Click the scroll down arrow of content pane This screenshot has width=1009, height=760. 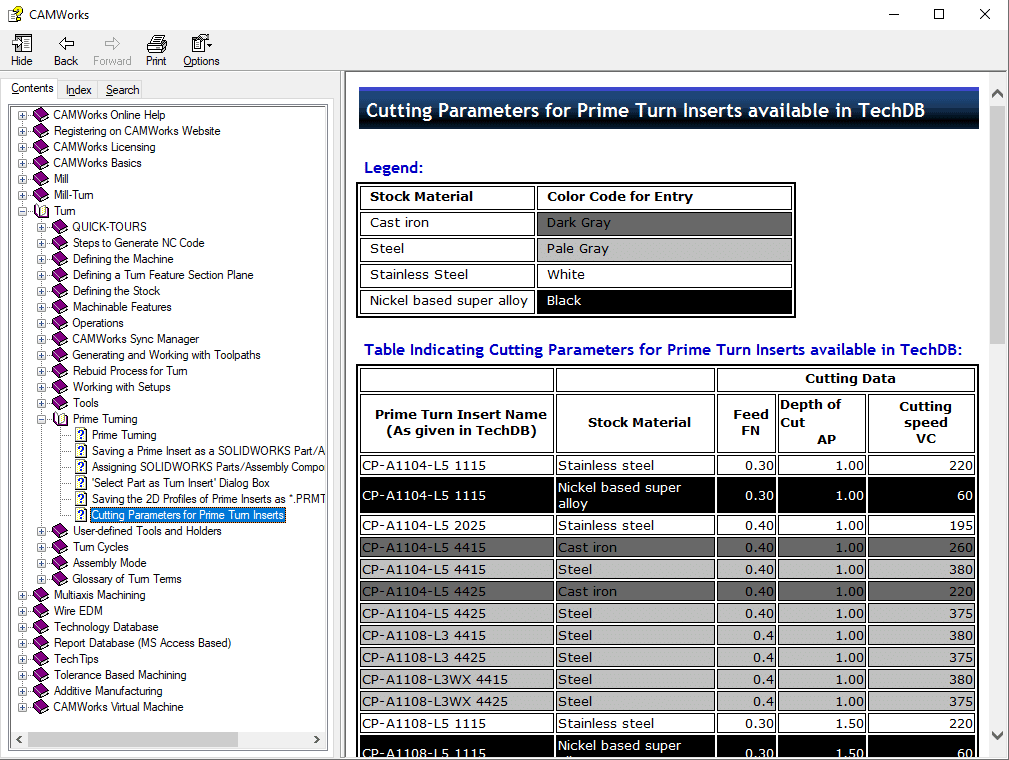coord(997,736)
